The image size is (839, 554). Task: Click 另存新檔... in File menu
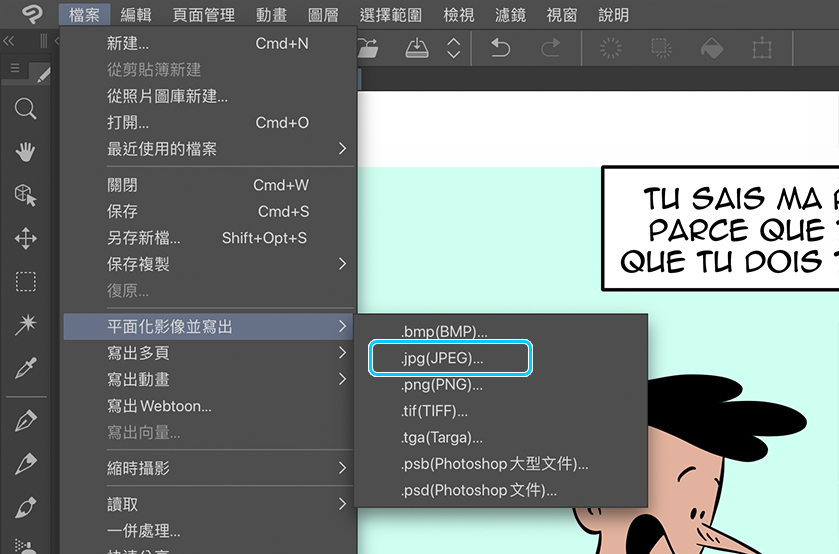[144, 238]
